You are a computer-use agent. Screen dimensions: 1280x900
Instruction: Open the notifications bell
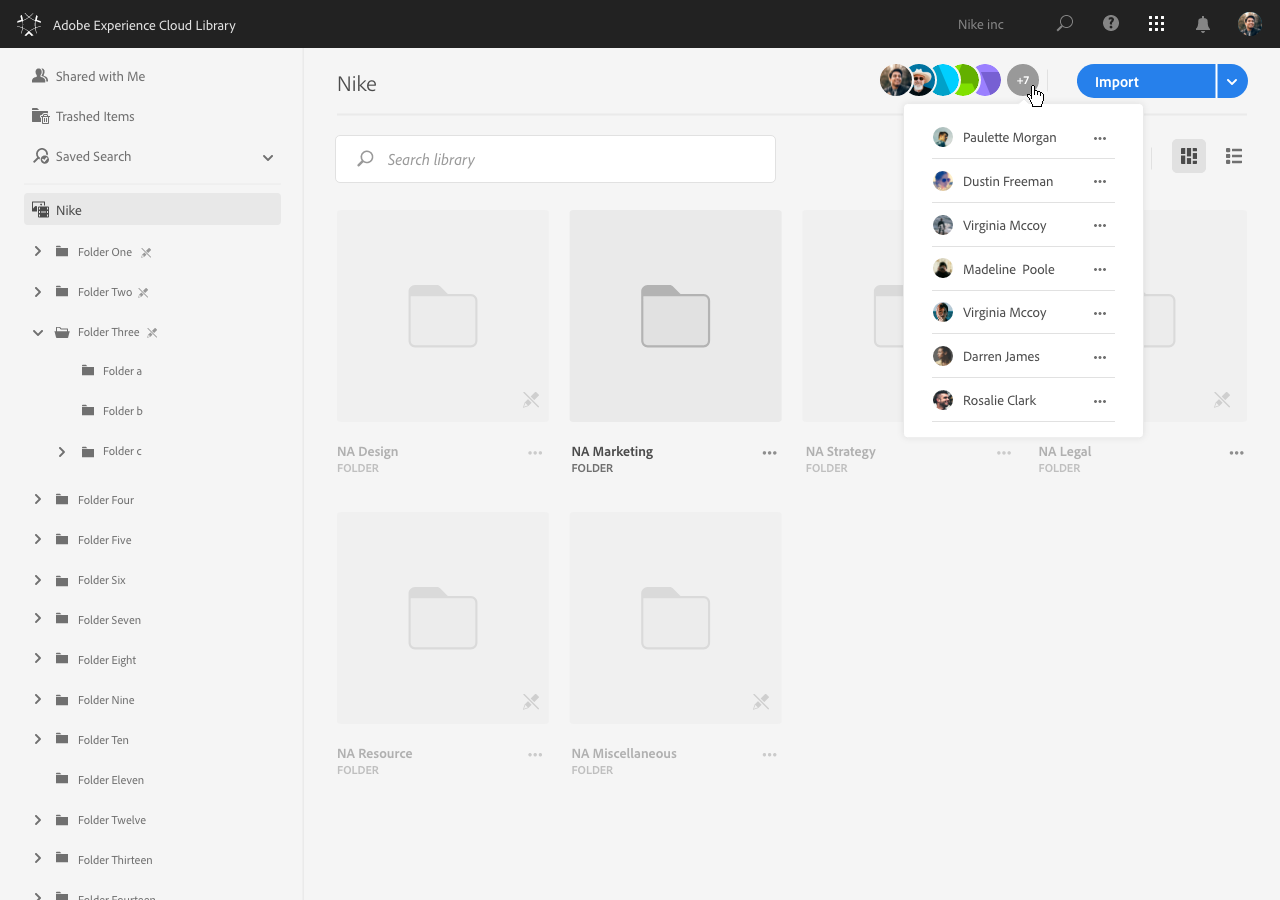(x=1203, y=24)
